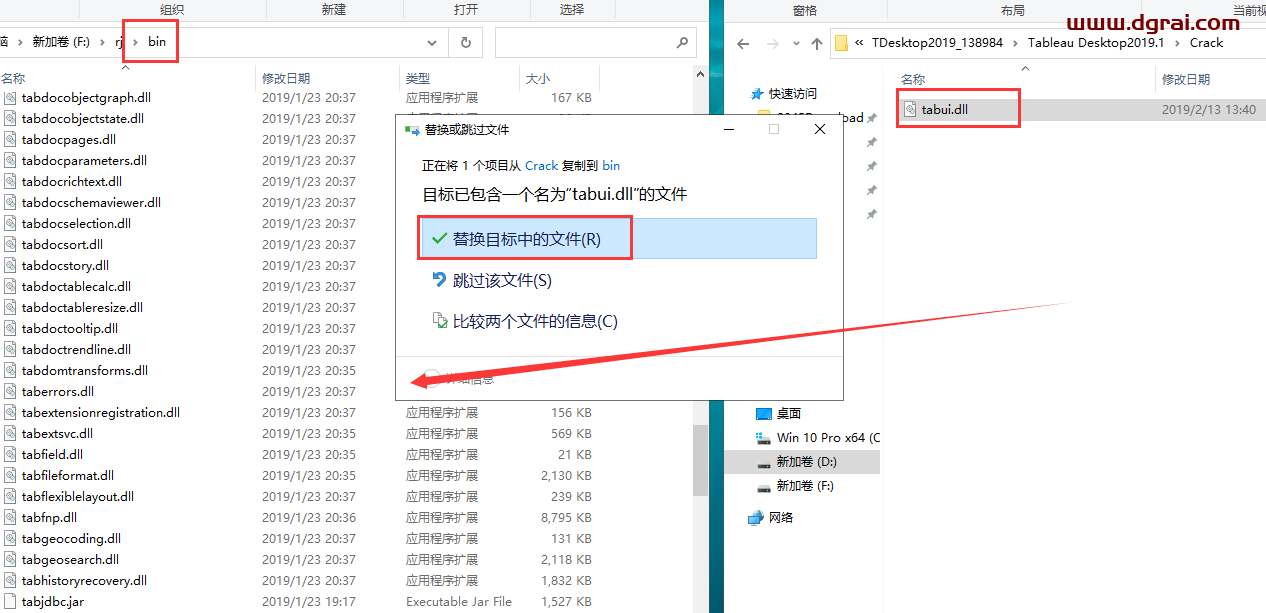Click the back arrow in right Explorer window
This screenshot has height=613, width=1266.
[x=742, y=42]
